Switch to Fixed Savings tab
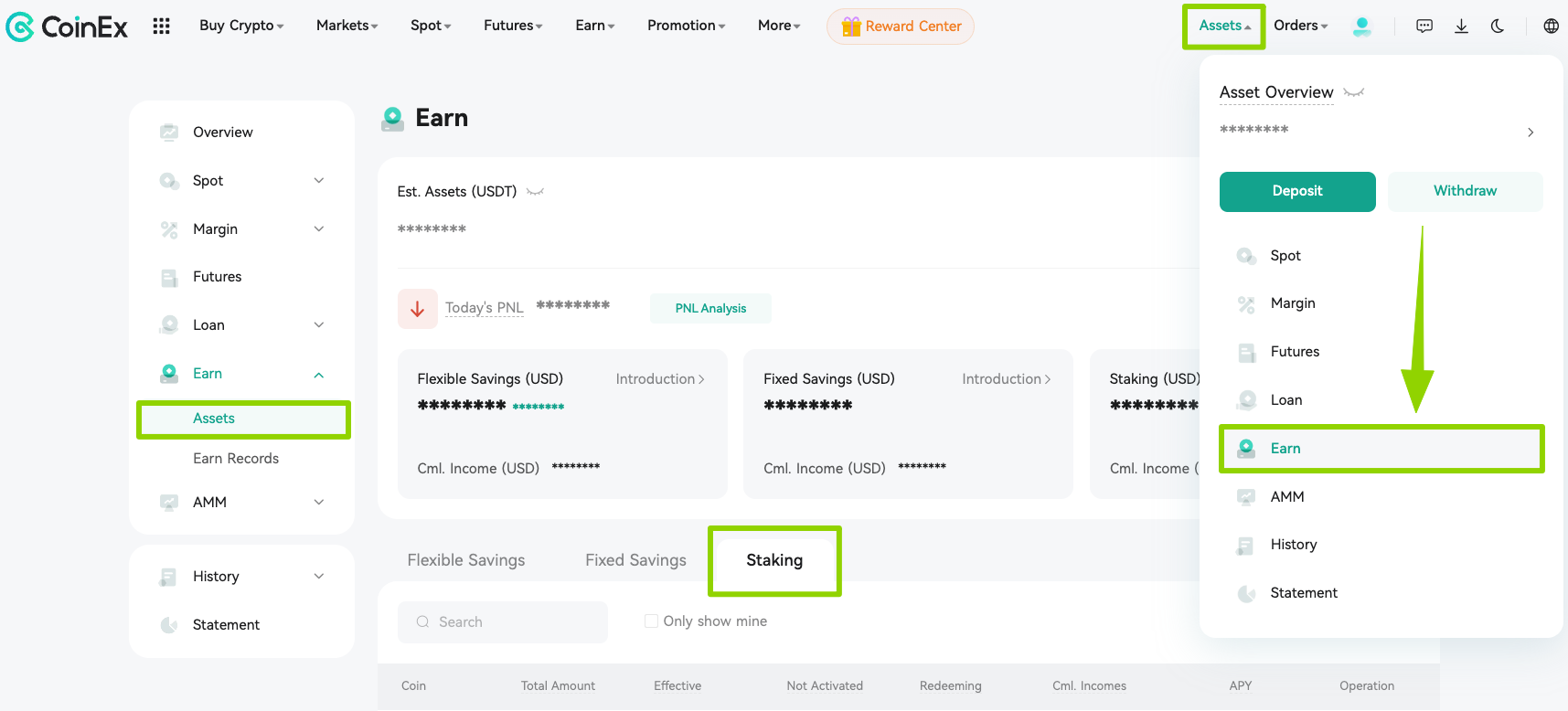Image resolution: width=1568 pixels, height=711 pixels. click(x=635, y=560)
